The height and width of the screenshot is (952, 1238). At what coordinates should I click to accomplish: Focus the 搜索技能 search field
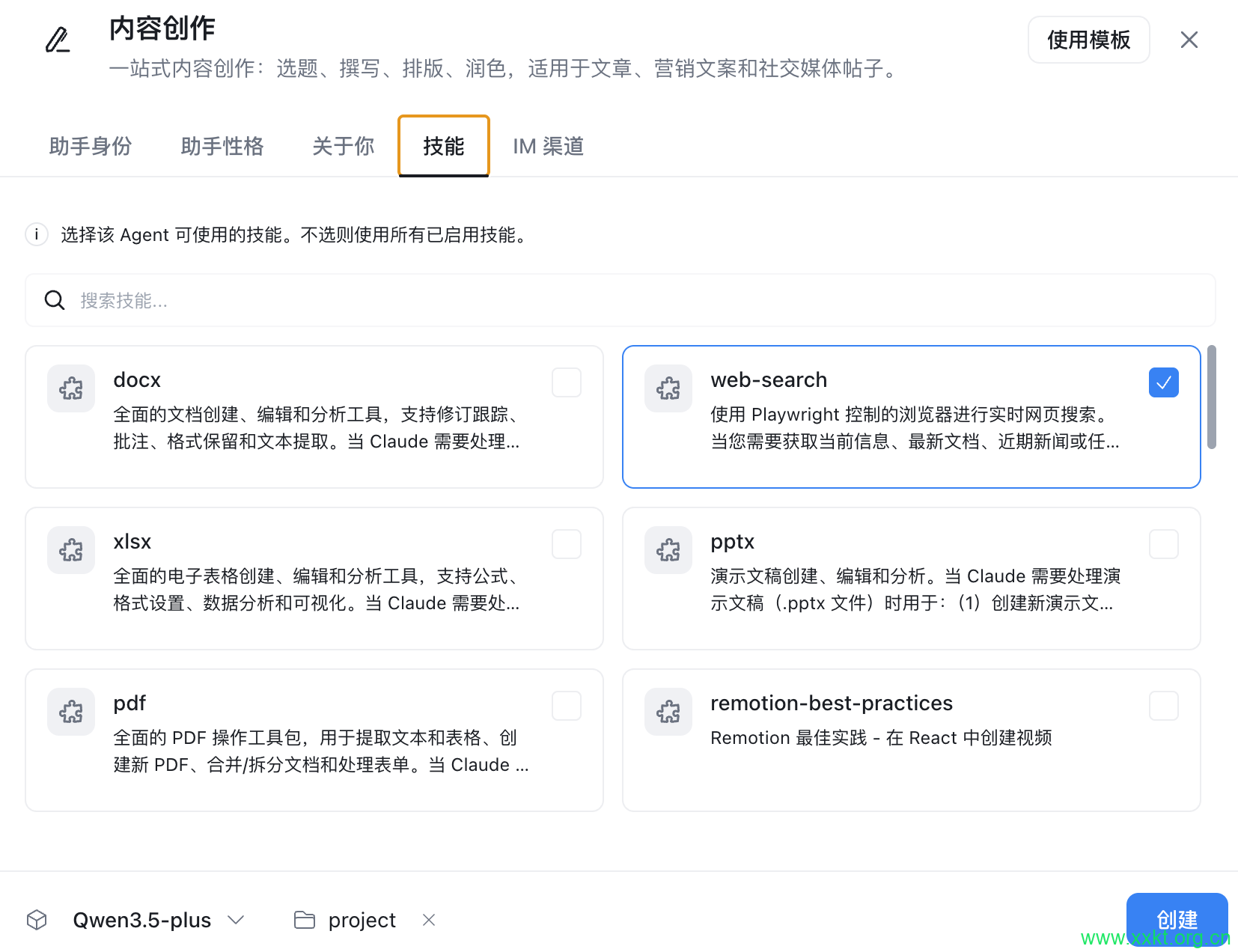point(620,300)
